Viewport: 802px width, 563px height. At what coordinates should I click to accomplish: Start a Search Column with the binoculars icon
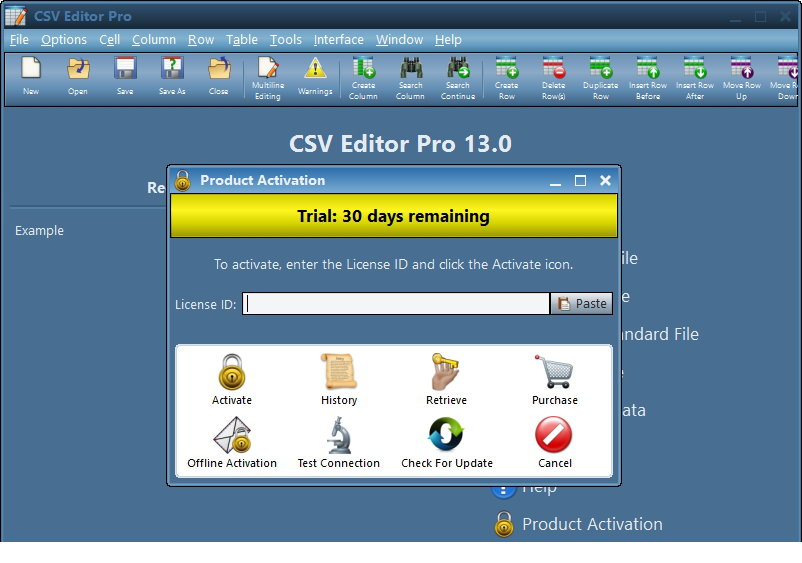410,78
